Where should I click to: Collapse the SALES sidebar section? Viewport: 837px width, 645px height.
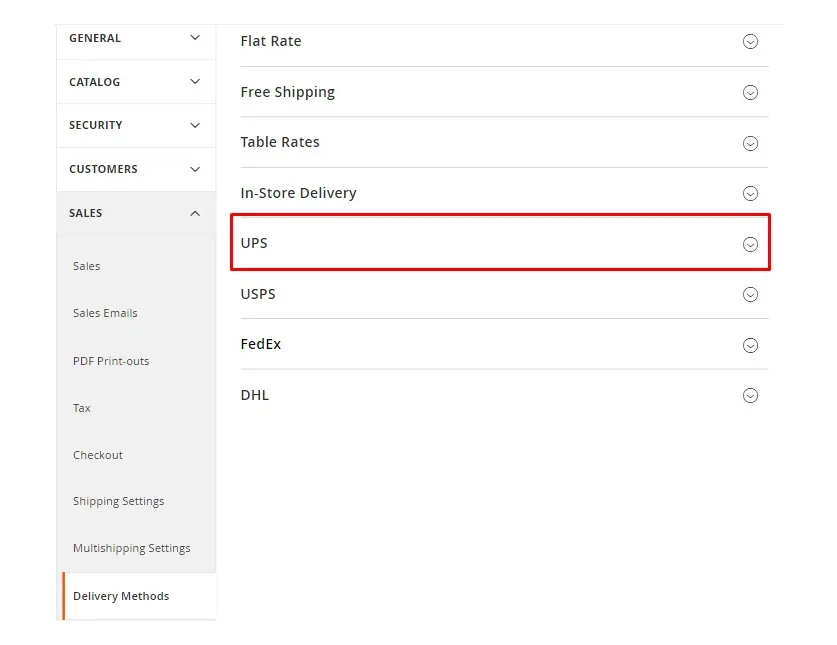pos(135,213)
